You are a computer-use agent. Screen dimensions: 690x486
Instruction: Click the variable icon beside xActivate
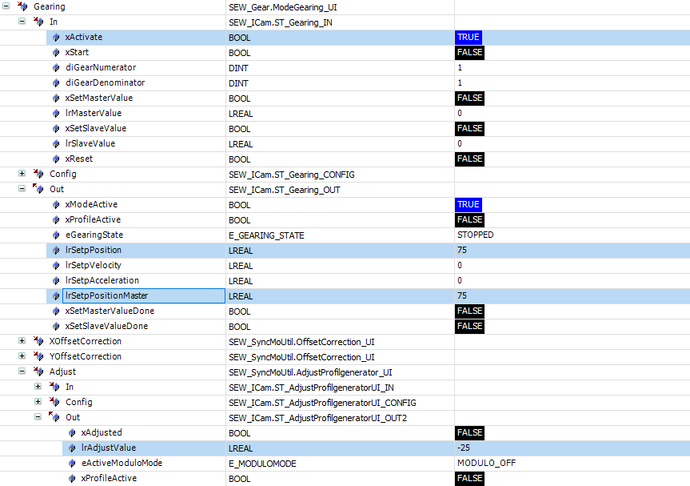click(x=55, y=37)
